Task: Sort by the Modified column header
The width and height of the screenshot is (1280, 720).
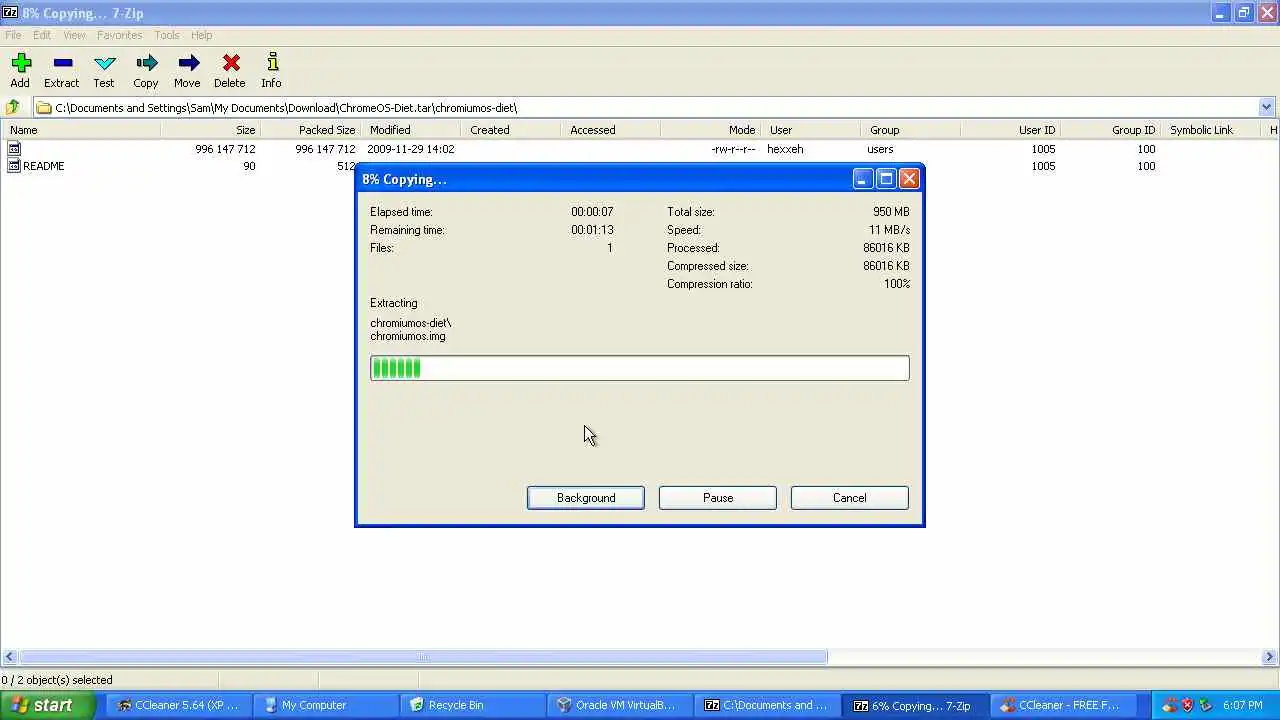Action: (x=410, y=130)
